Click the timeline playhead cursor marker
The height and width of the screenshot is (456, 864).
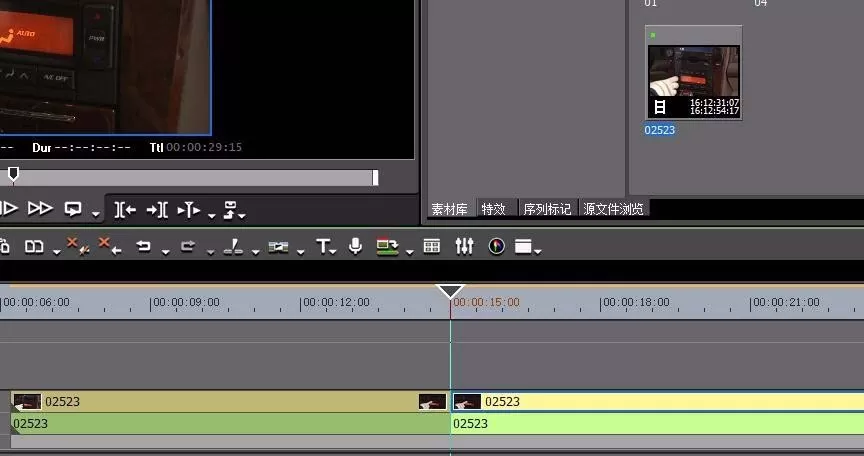[x=450, y=291]
